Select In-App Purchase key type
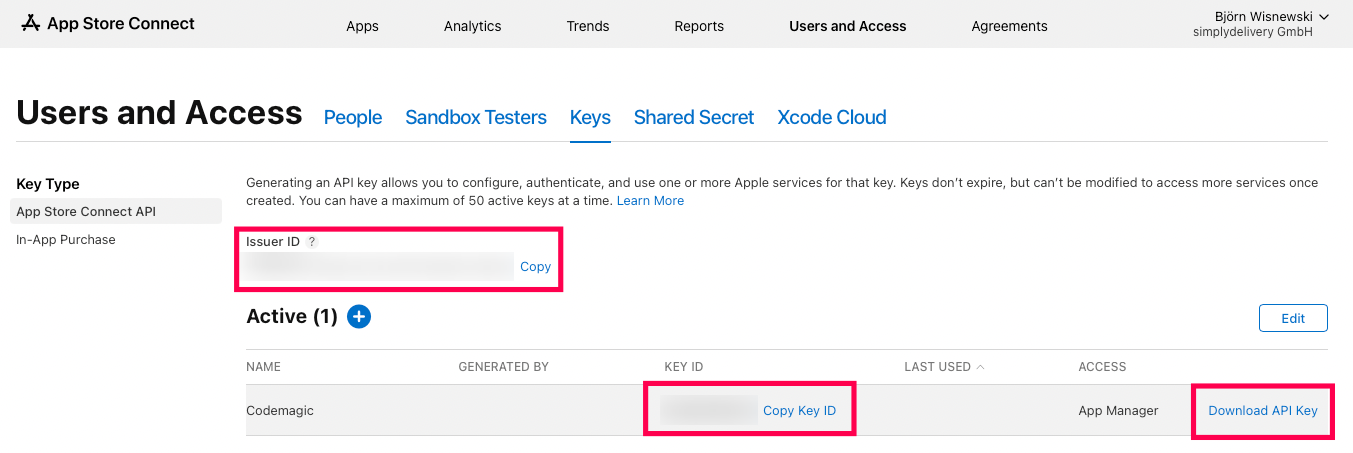 (66, 240)
